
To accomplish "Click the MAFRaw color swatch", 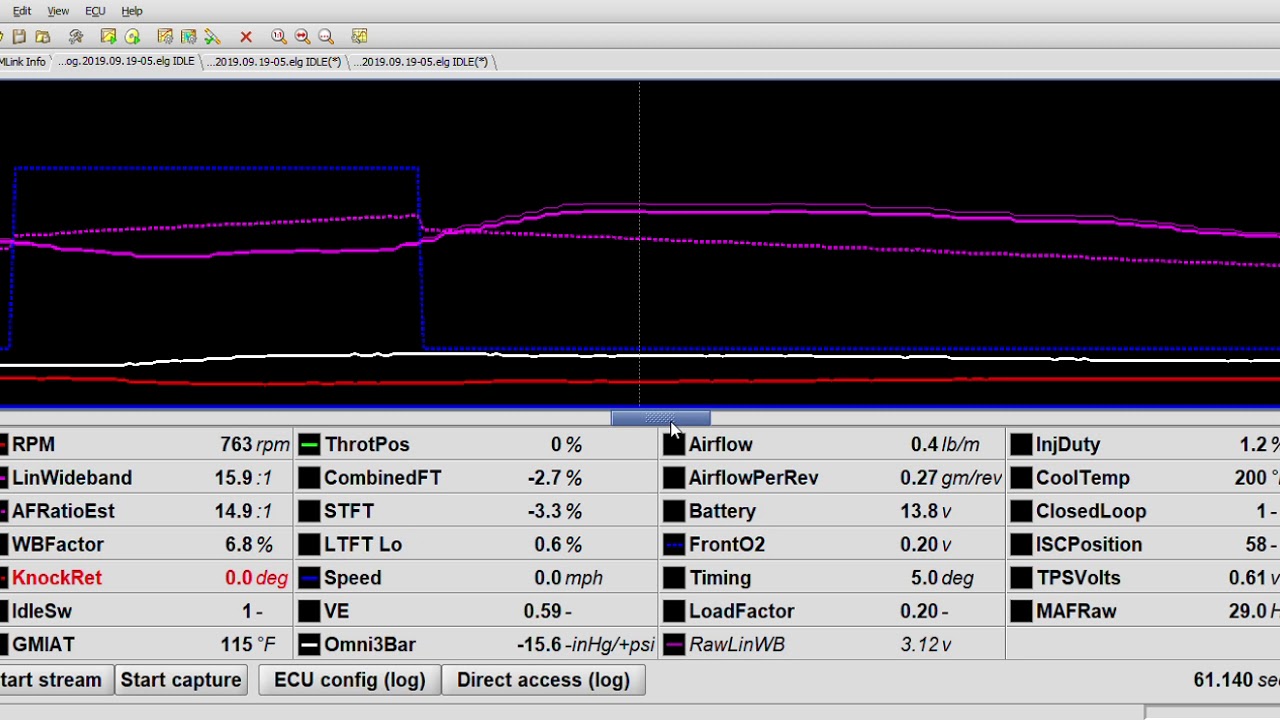I will (1021, 611).
